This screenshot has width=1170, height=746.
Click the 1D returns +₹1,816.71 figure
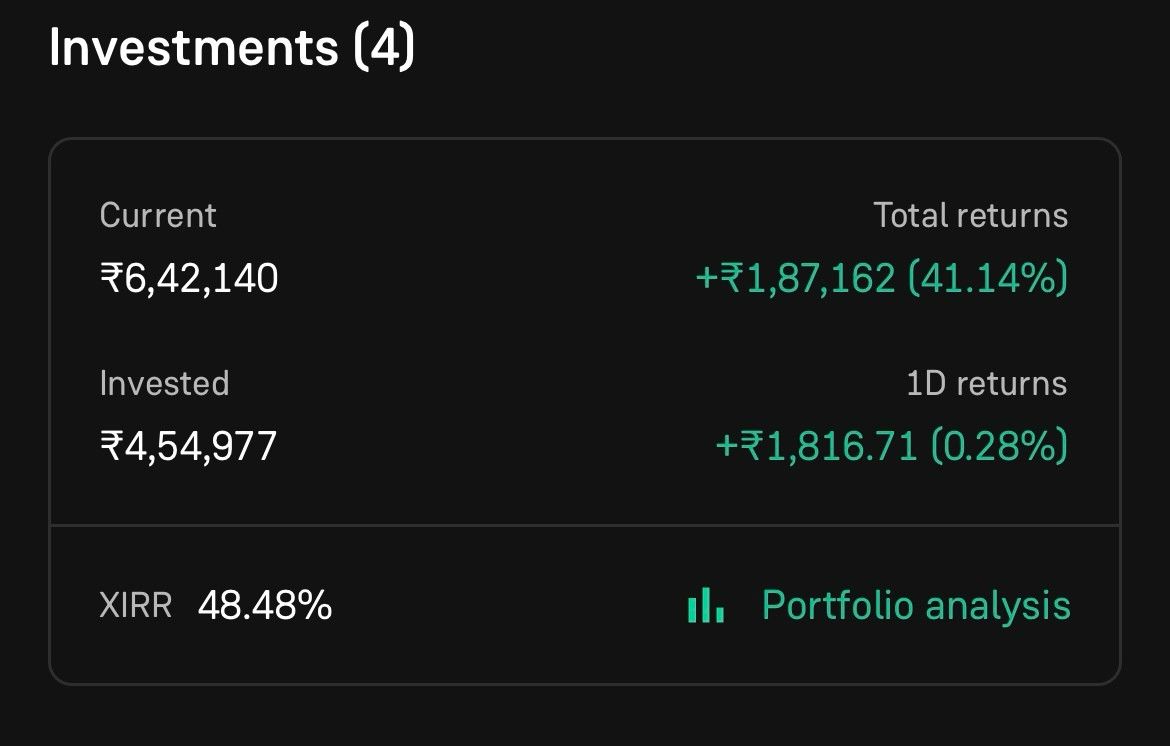click(x=816, y=446)
